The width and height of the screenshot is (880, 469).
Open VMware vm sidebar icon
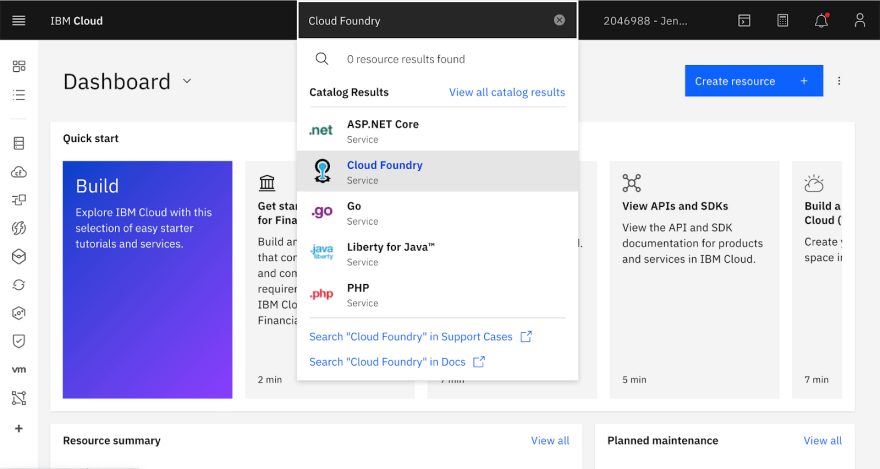pyautogui.click(x=19, y=370)
